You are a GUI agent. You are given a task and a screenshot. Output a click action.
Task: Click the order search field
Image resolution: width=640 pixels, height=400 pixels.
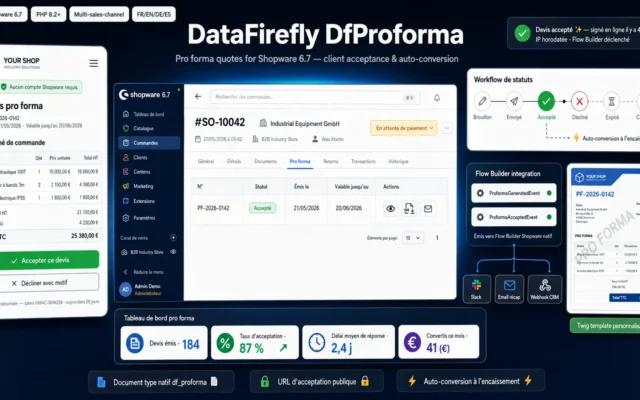(x=315, y=97)
